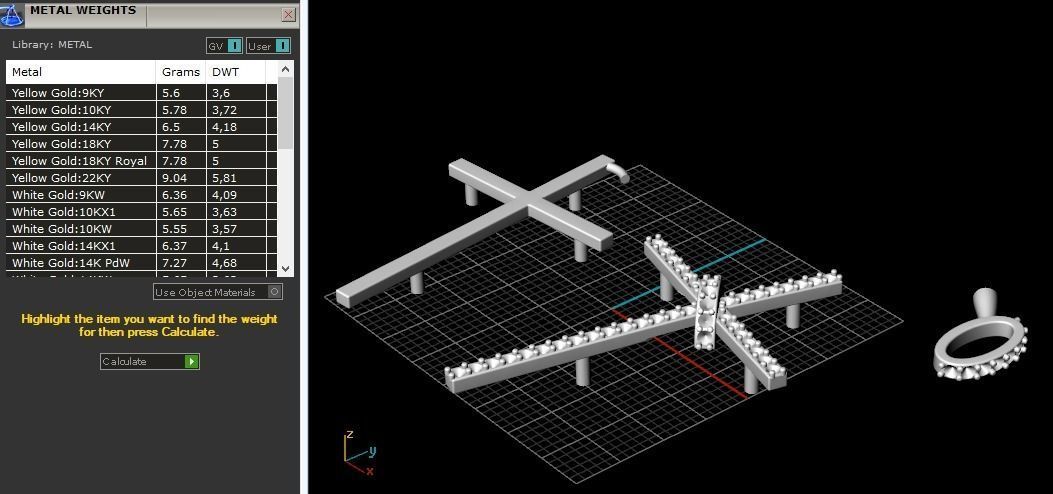Screen dimensions: 1053x494
Task: Select the Yellow Gold:22KY row
Action: click(141, 178)
